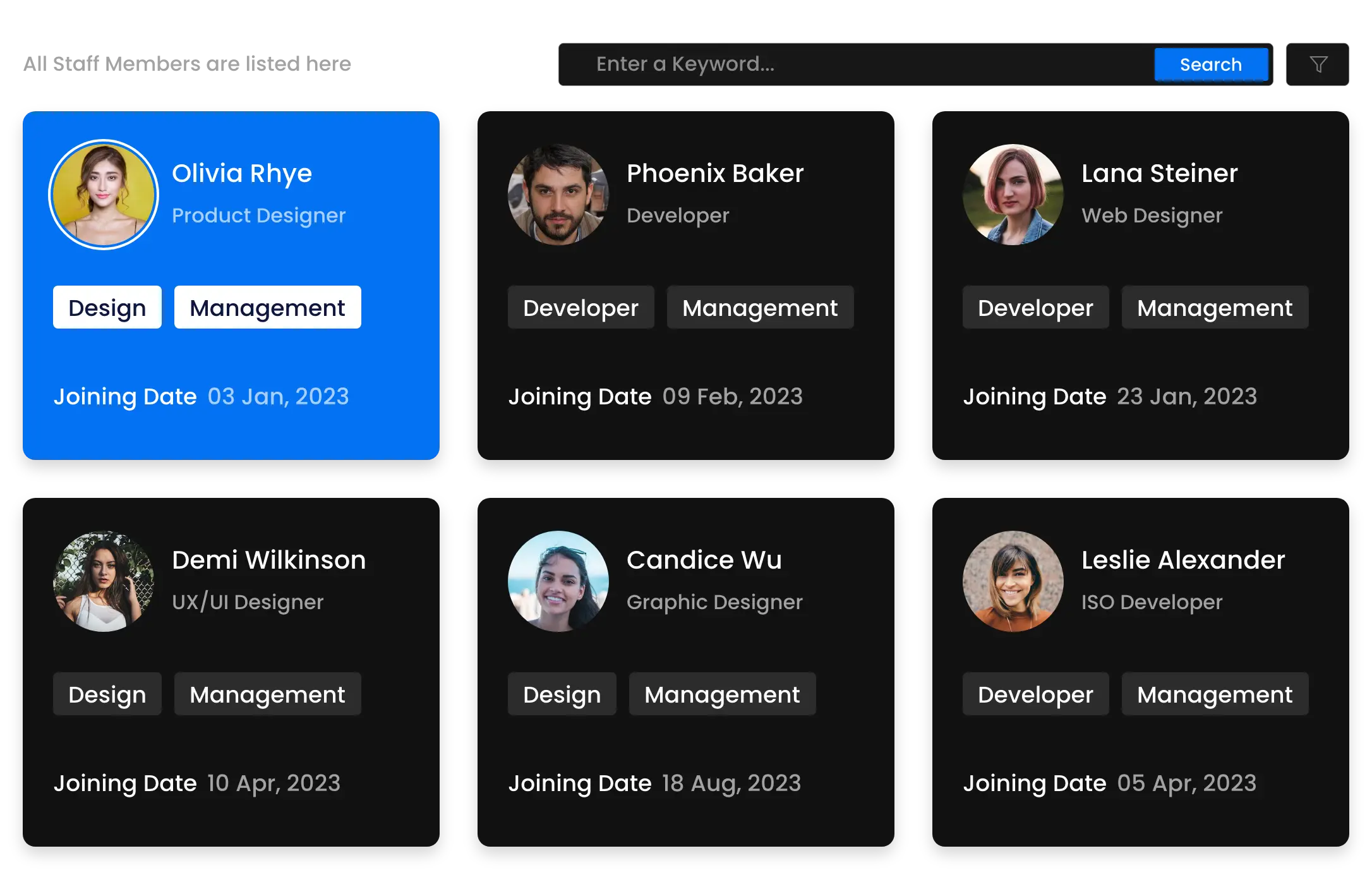The width and height of the screenshot is (1372, 877).
Task: Select the Design tag on Demi Wilkinson's card
Action: (x=107, y=694)
